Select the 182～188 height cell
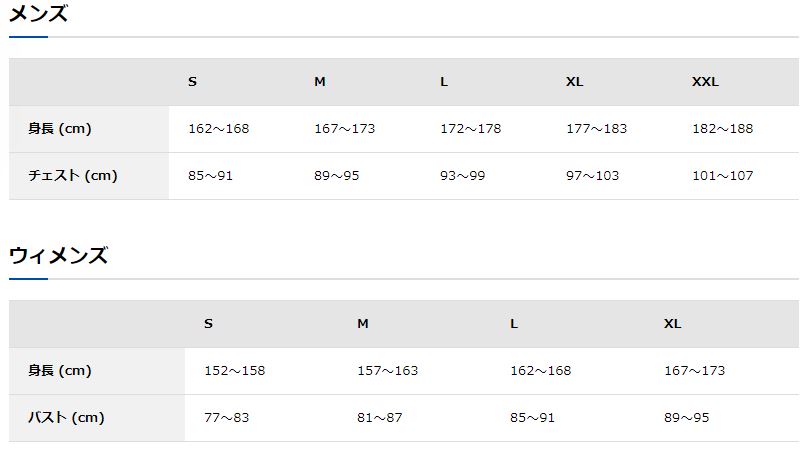 point(722,129)
